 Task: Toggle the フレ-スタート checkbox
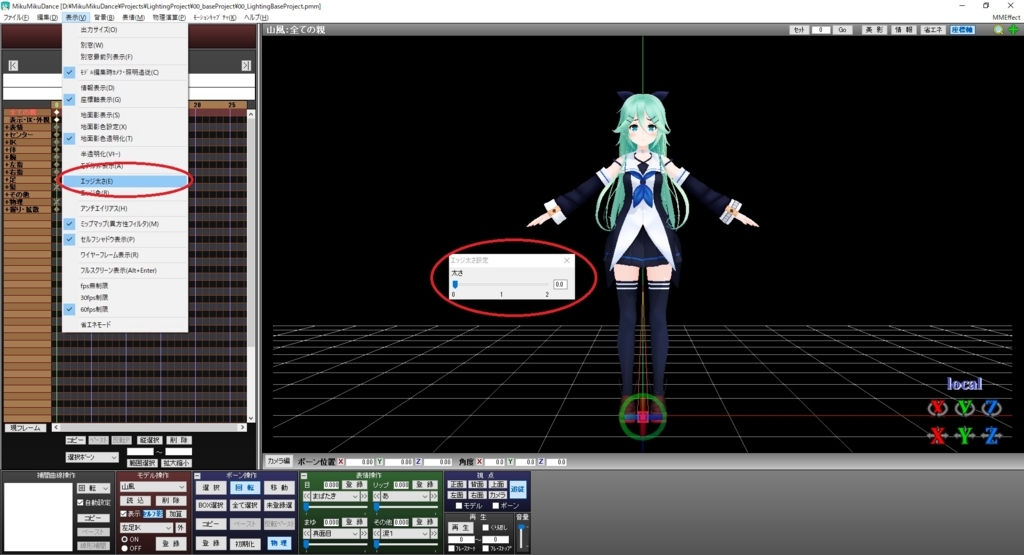click(x=451, y=548)
